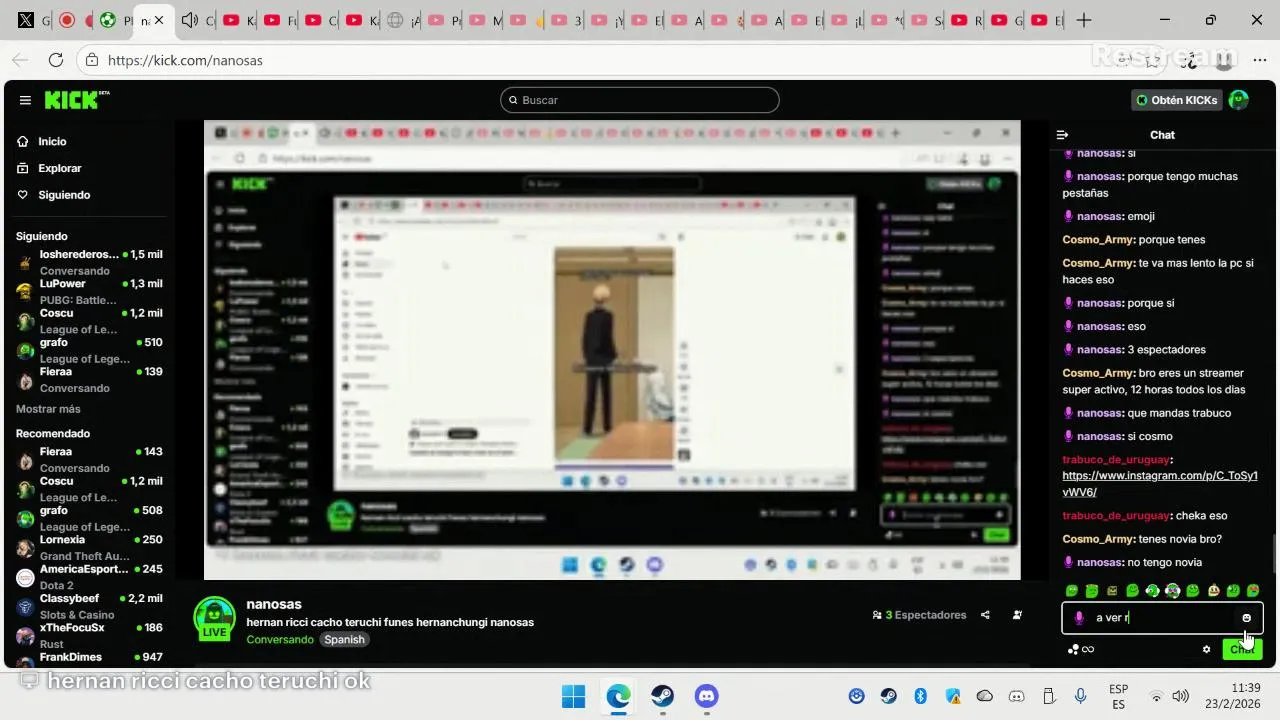The width and height of the screenshot is (1280, 720).
Task: Open Windows Start menu
Action: pos(574,696)
